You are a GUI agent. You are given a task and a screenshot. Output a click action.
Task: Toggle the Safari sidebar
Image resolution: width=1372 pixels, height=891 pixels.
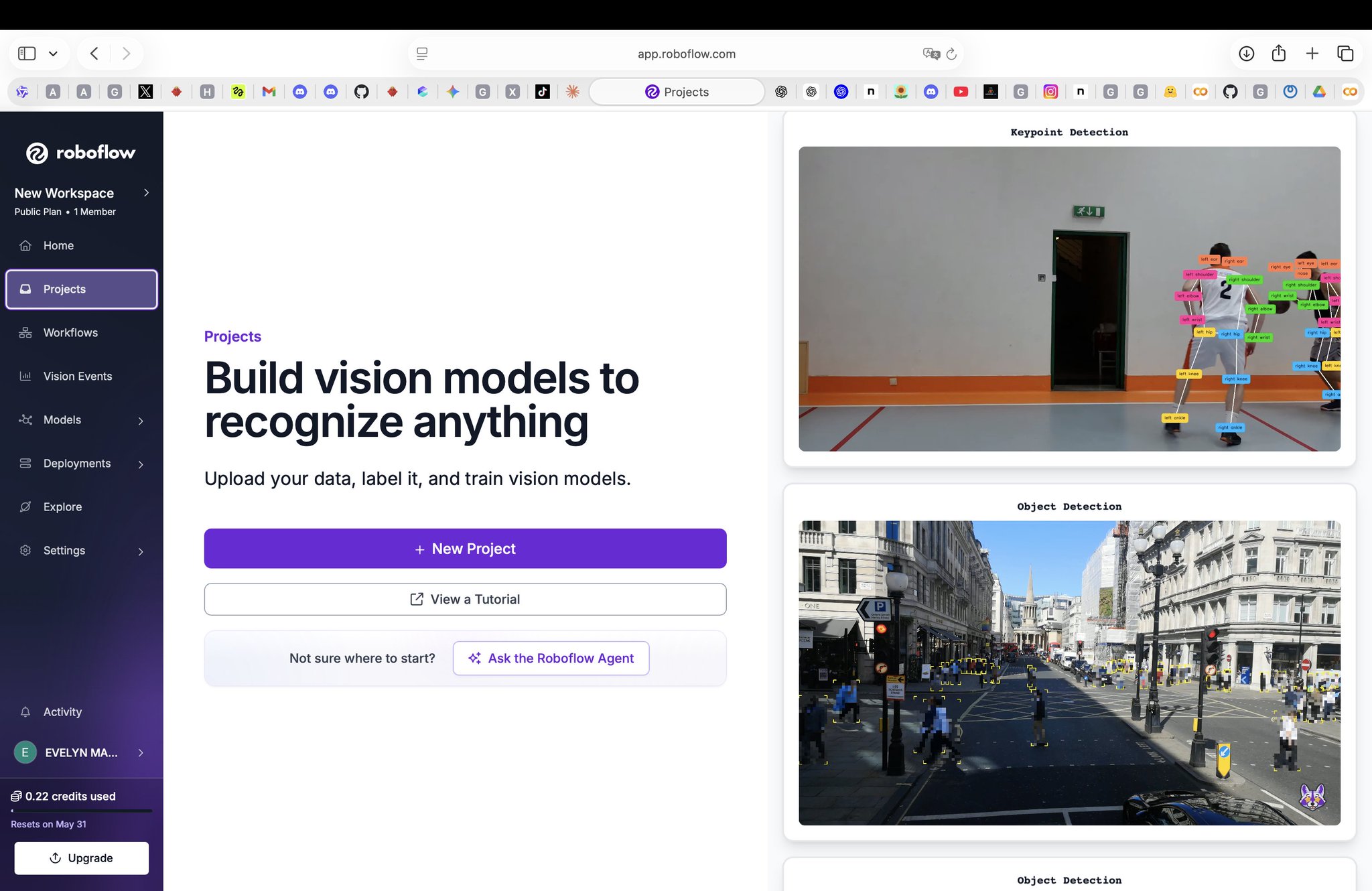27,54
